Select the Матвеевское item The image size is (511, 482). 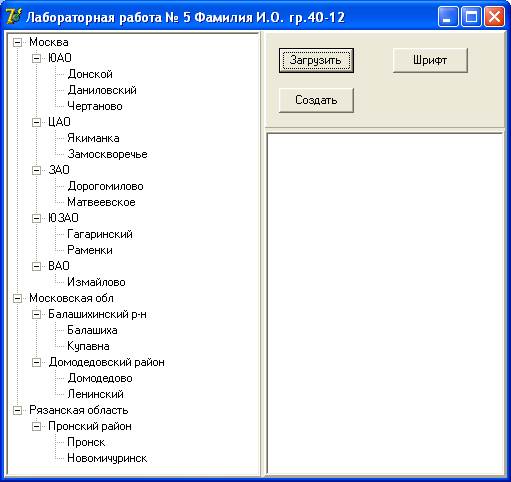[101, 202]
